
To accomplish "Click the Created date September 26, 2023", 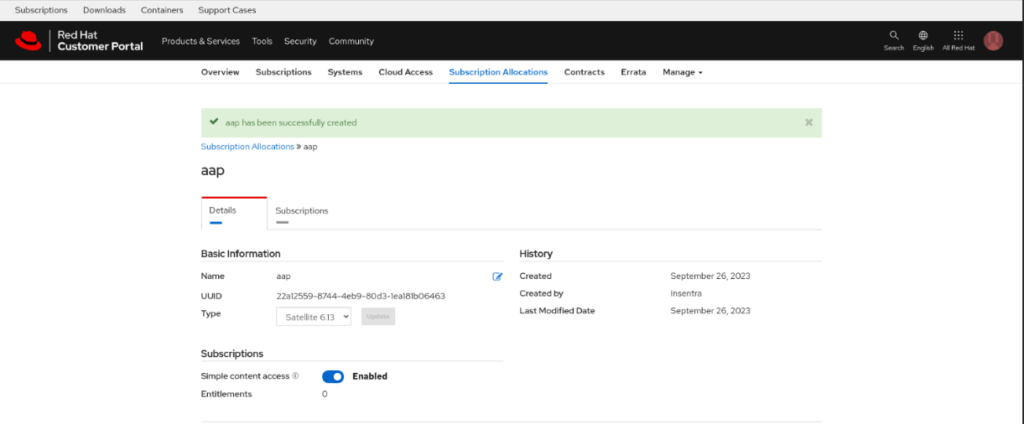I will click(710, 276).
